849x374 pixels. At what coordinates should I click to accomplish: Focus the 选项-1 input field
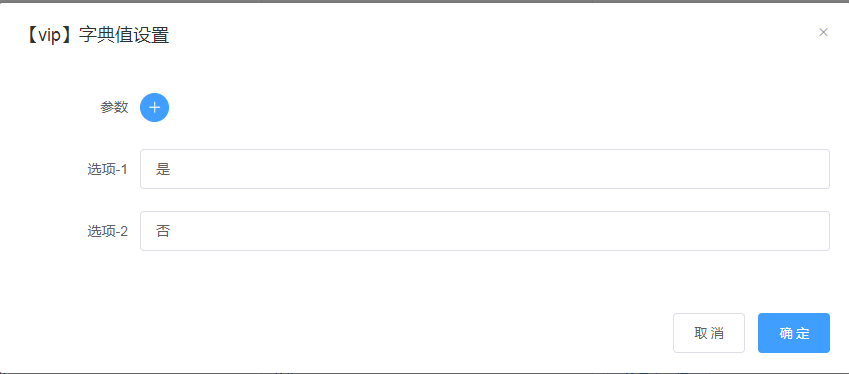pos(485,169)
